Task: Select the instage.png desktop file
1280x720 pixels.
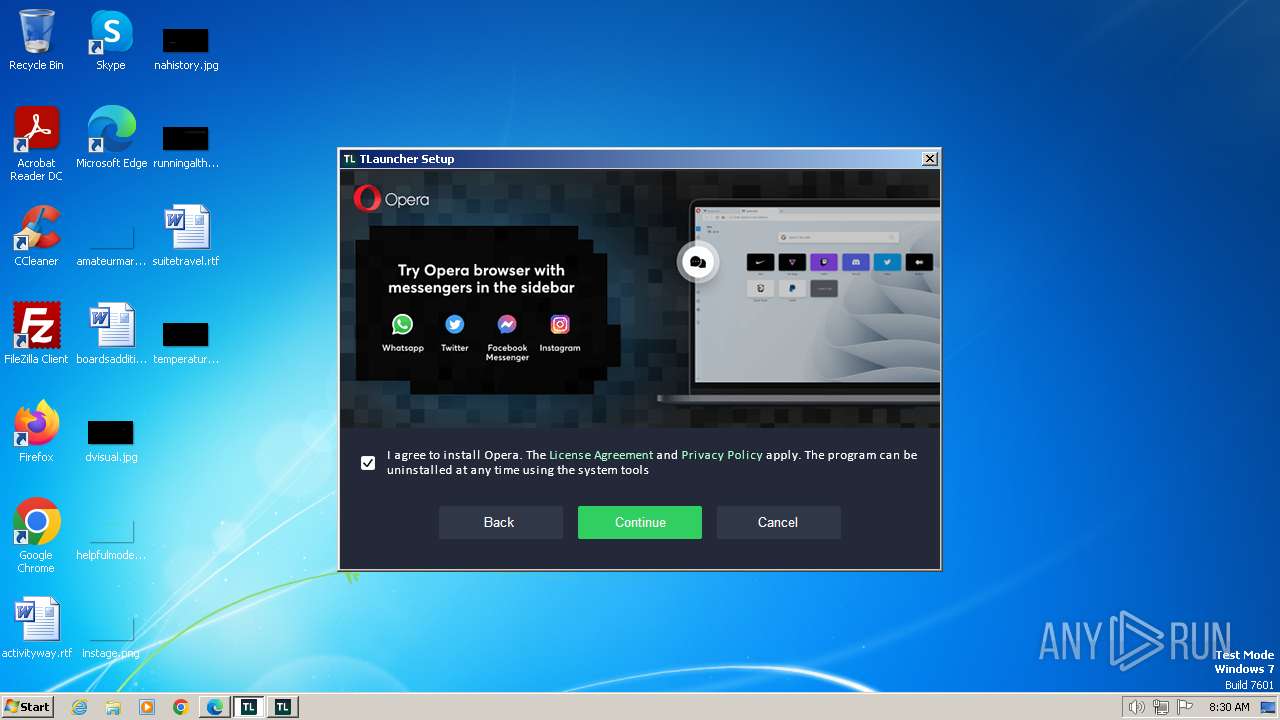Action: [x=111, y=635]
